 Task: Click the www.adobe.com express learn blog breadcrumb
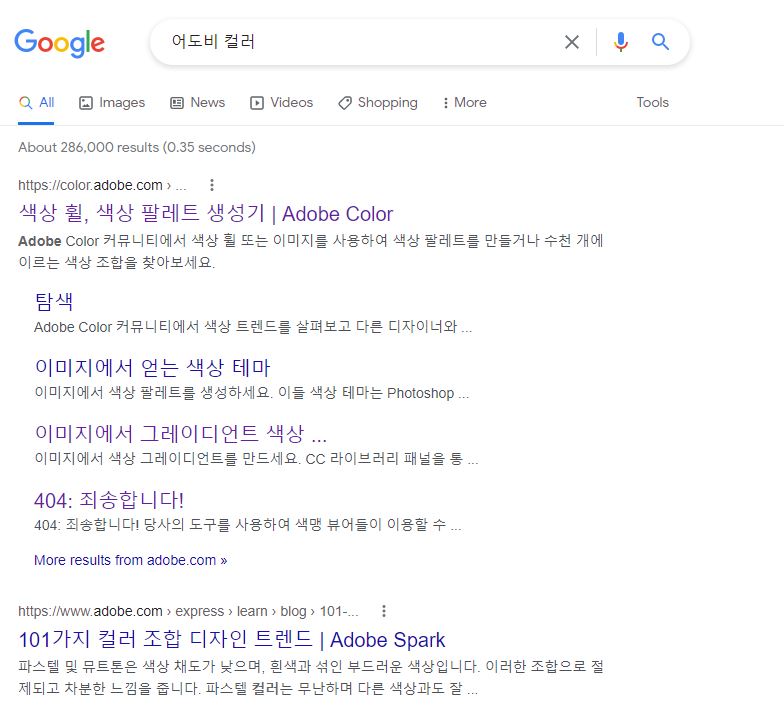click(x=188, y=611)
